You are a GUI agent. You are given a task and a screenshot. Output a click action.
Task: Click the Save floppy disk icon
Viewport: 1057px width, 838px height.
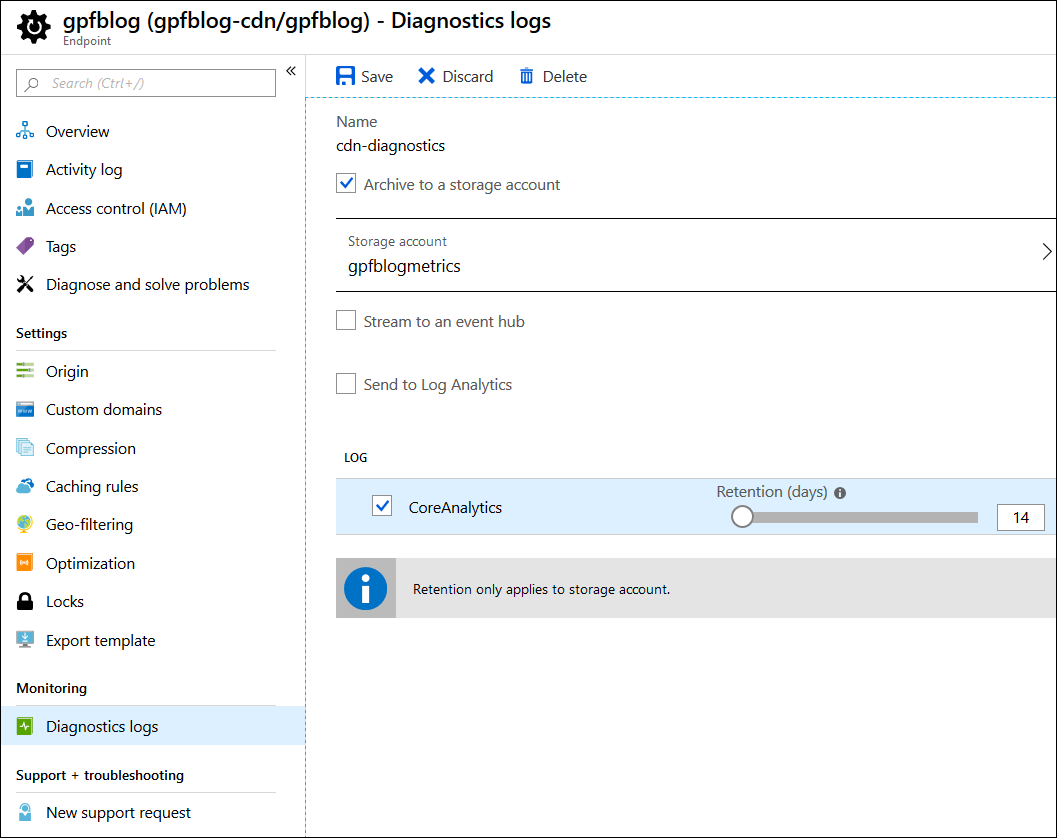346,77
